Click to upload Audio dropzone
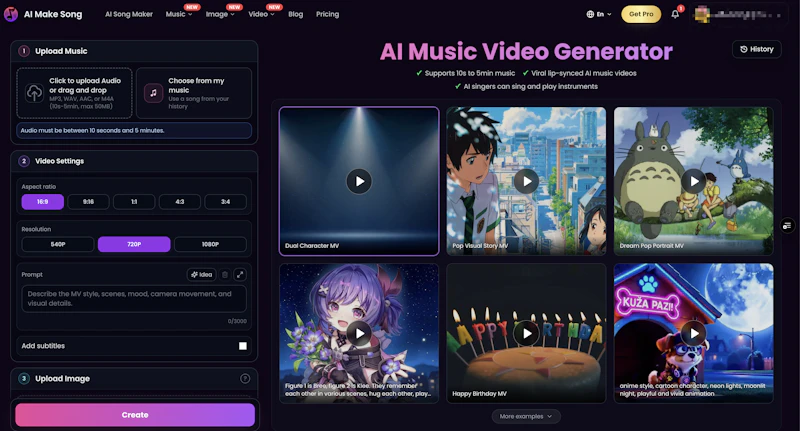Image resolution: width=800 pixels, height=431 pixels. [74, 93]
